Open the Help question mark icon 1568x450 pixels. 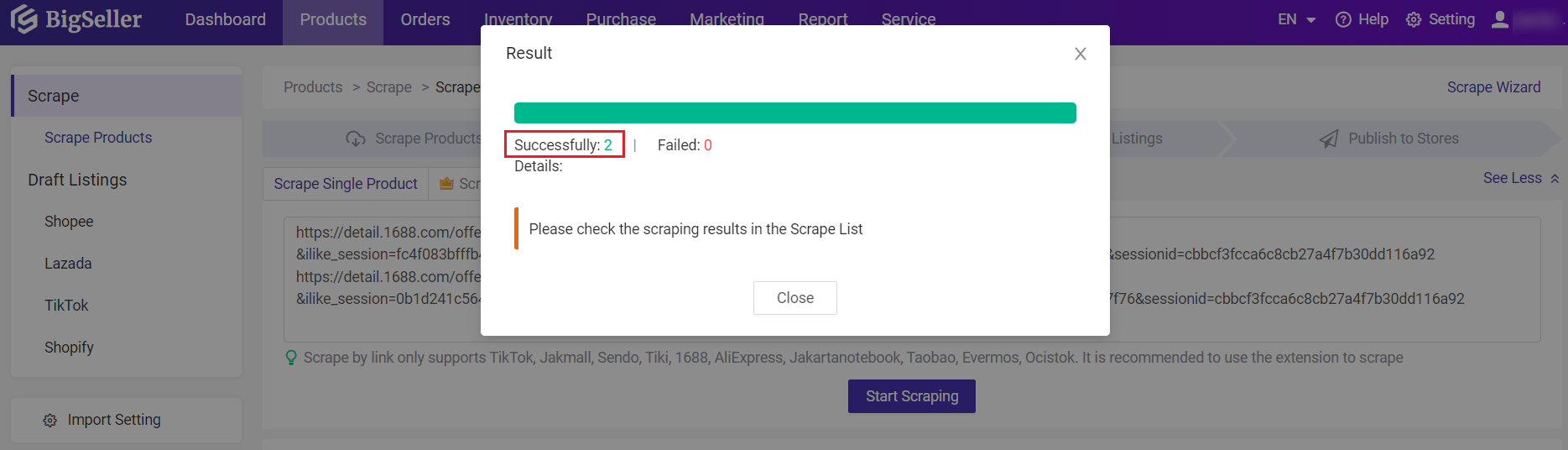pyautogui.click(x=1343, y=19)
